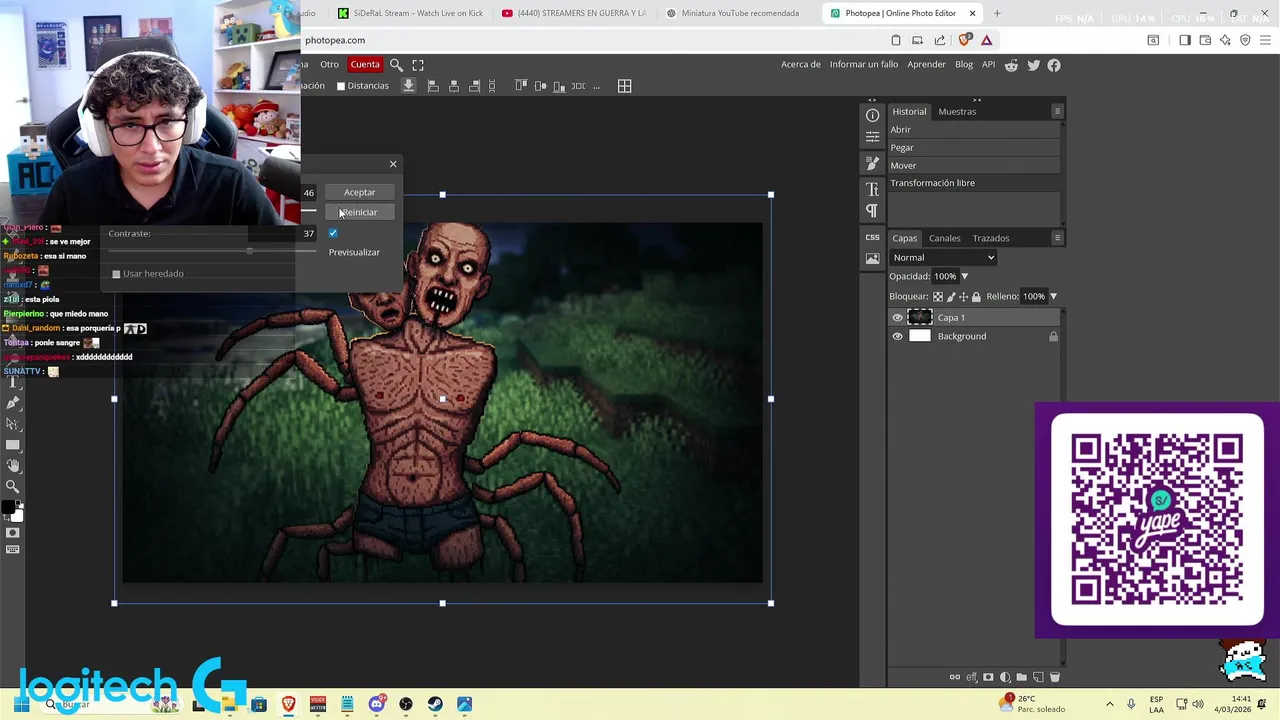Viewport: 1280px width, 720px height.
Task: Click the search magnifier in Photopea menu
Action: [x=396, y=65]
